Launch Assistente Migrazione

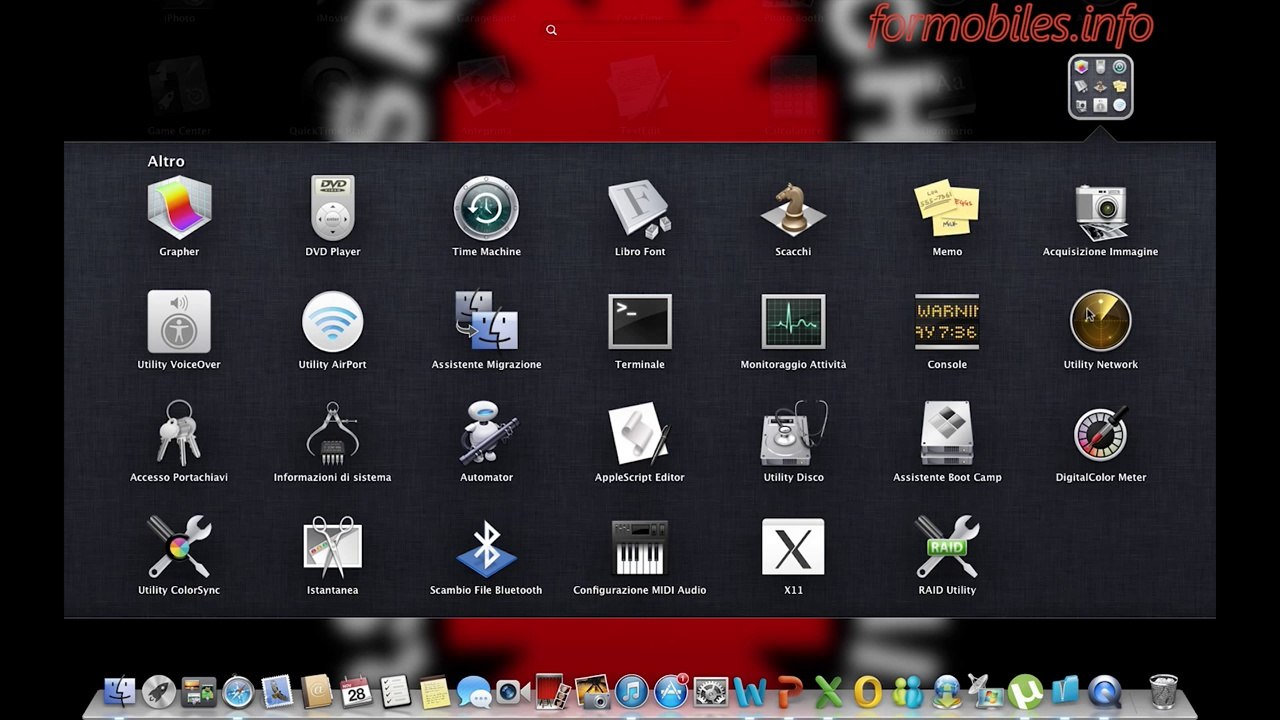[x=486, y=321]
